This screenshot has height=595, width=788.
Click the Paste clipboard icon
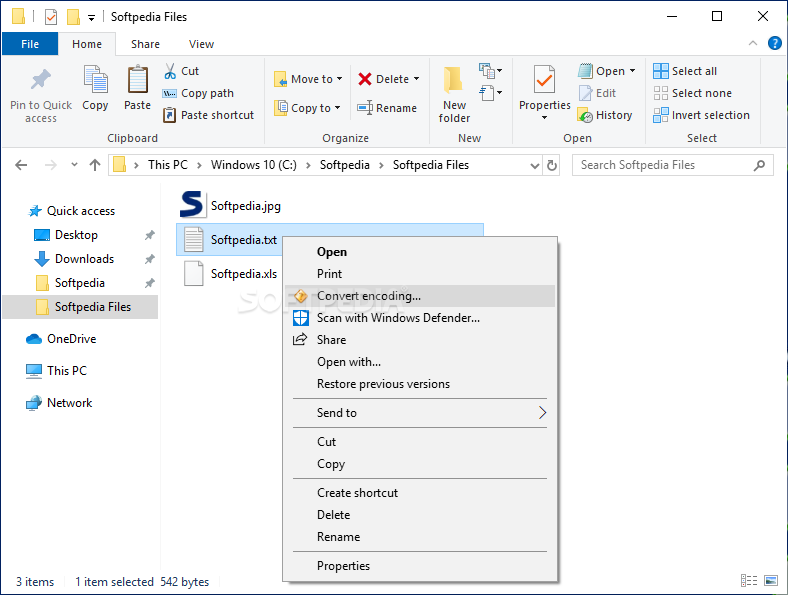(x=137, y=79)
